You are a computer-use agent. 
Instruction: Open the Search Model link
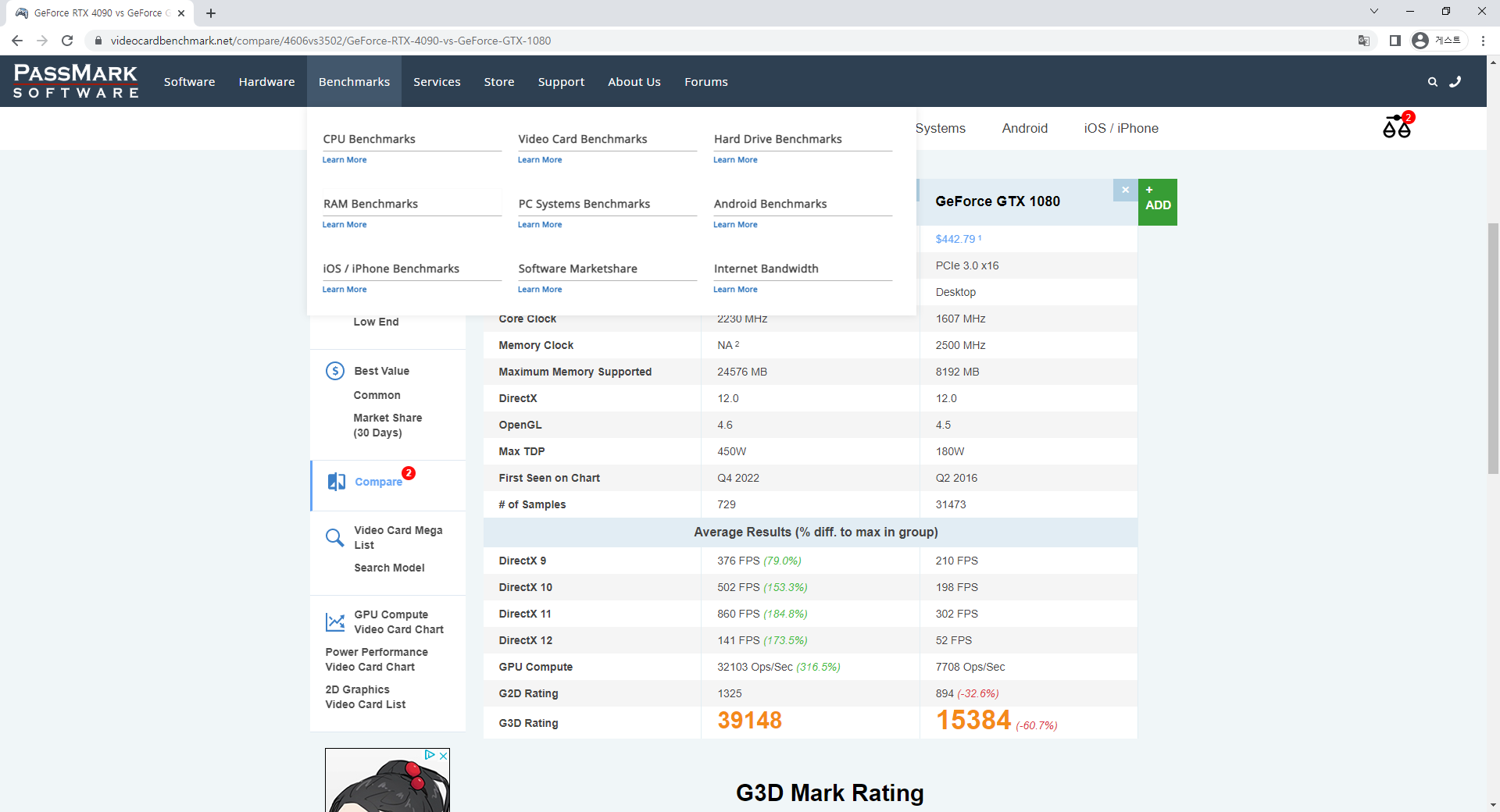click(389, 568)
